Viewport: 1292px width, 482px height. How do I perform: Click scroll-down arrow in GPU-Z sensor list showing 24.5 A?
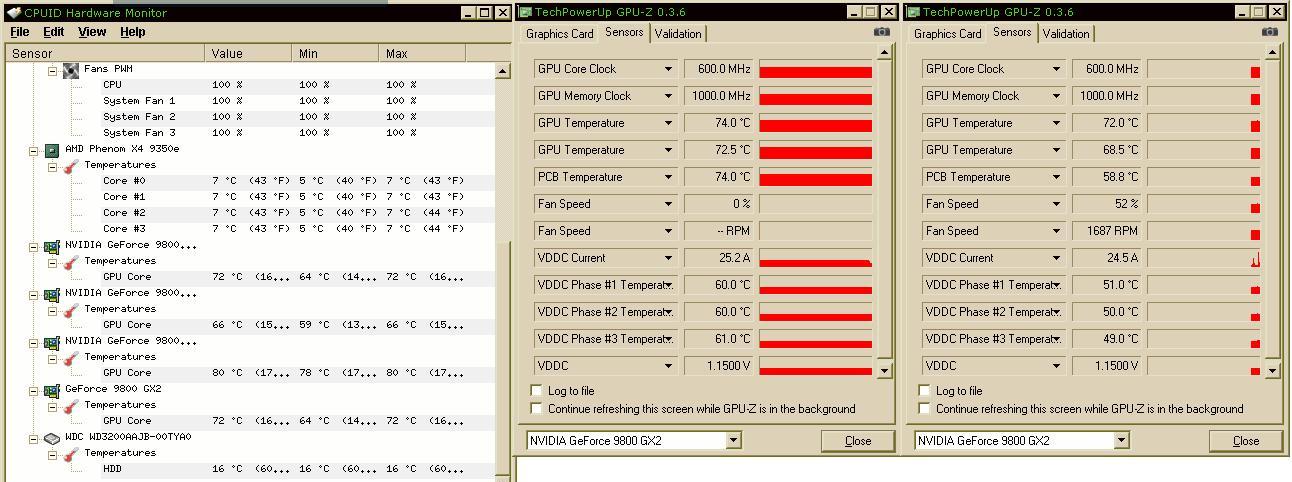coord(1272,371)
